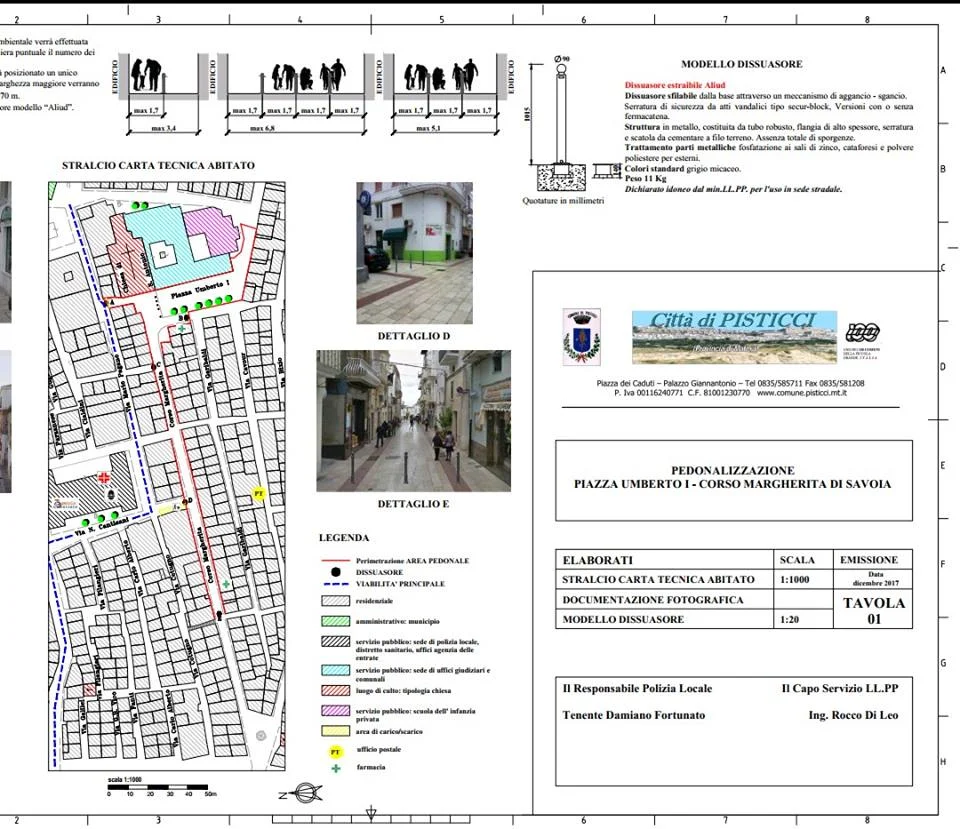The height and width of the screenshot is (829, 960).
Task: Click the Pisticci municipal coat of arms
Action: 581,338
